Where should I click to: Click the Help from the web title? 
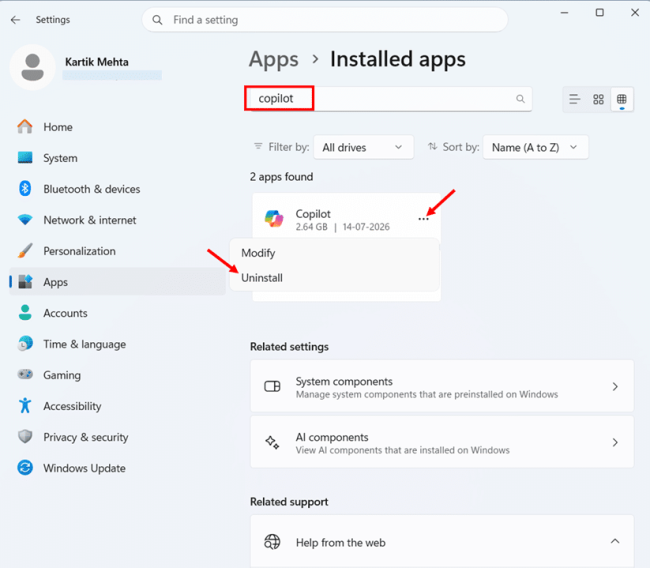(340, 542)
